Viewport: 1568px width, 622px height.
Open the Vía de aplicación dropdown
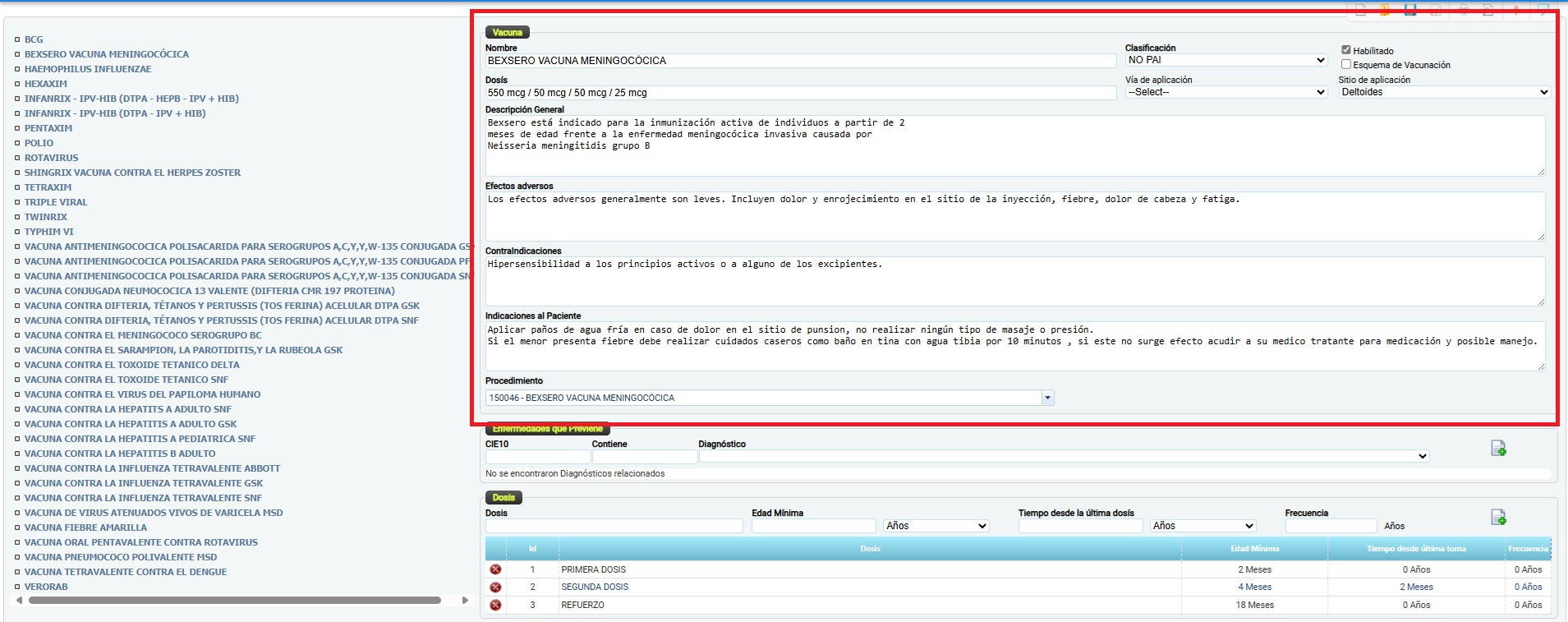[x=1226, y=92]
